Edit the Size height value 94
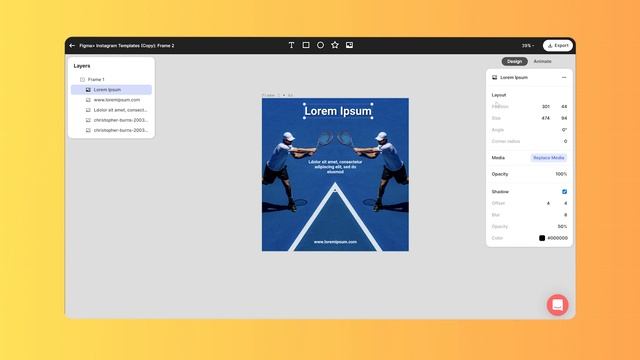This screenshot has width=640, height=360. click(564, 118)
